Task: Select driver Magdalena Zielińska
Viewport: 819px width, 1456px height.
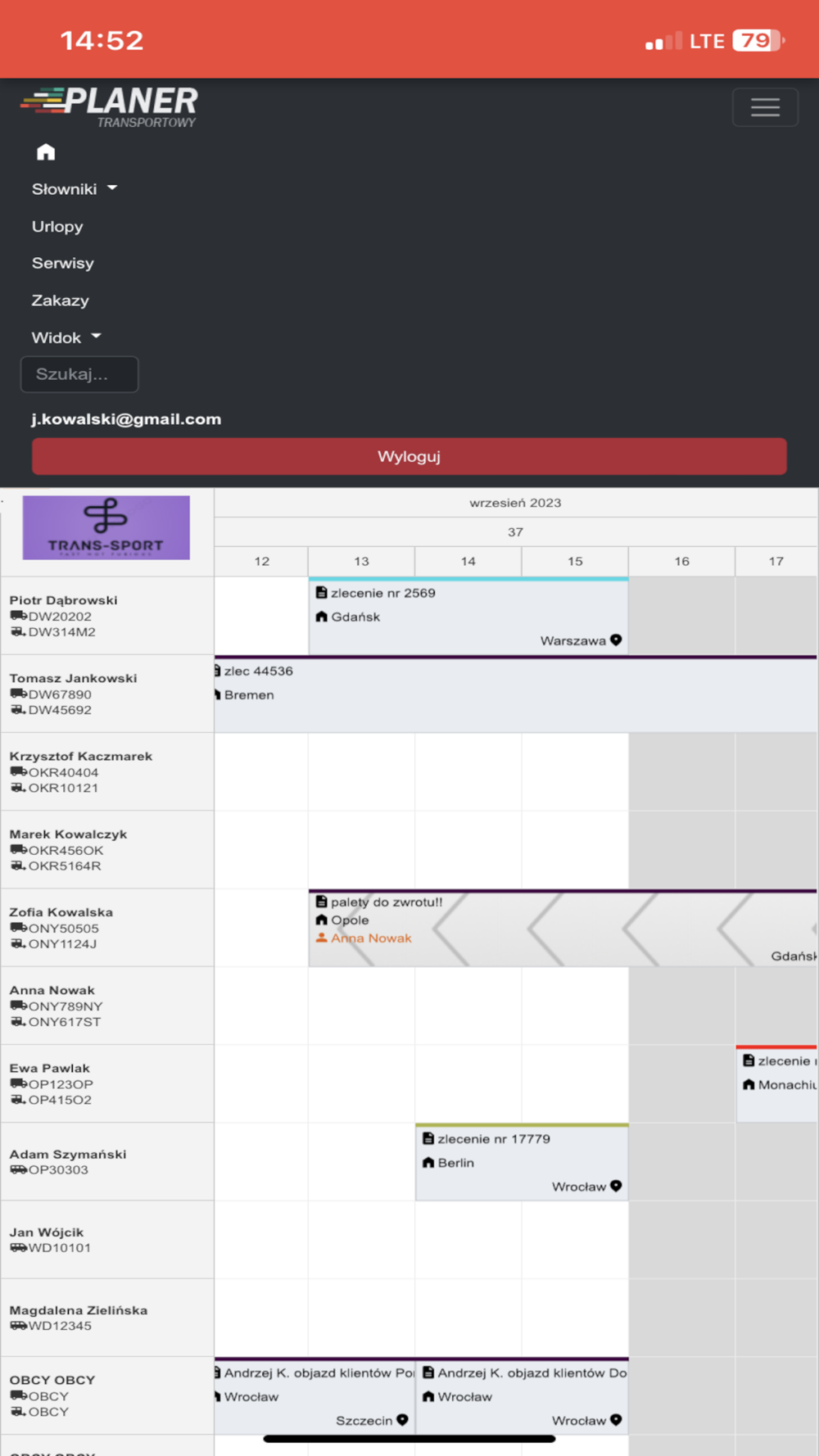Action: (78, 1310)
